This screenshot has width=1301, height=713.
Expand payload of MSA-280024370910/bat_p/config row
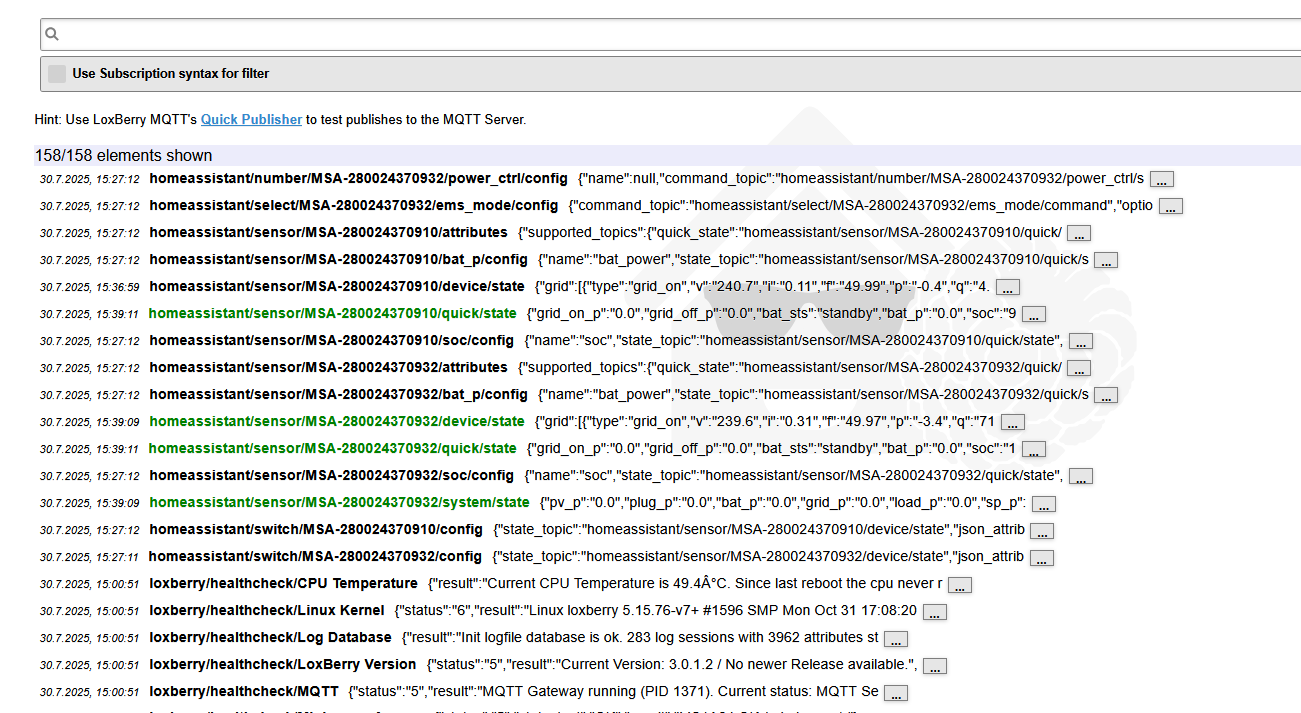click(1105, 260)
